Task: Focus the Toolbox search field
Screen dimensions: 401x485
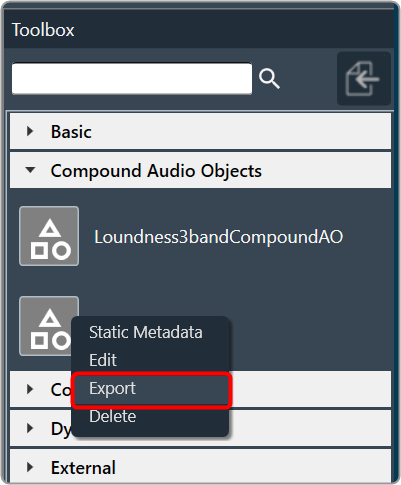Action: click(x=132, y=79)
